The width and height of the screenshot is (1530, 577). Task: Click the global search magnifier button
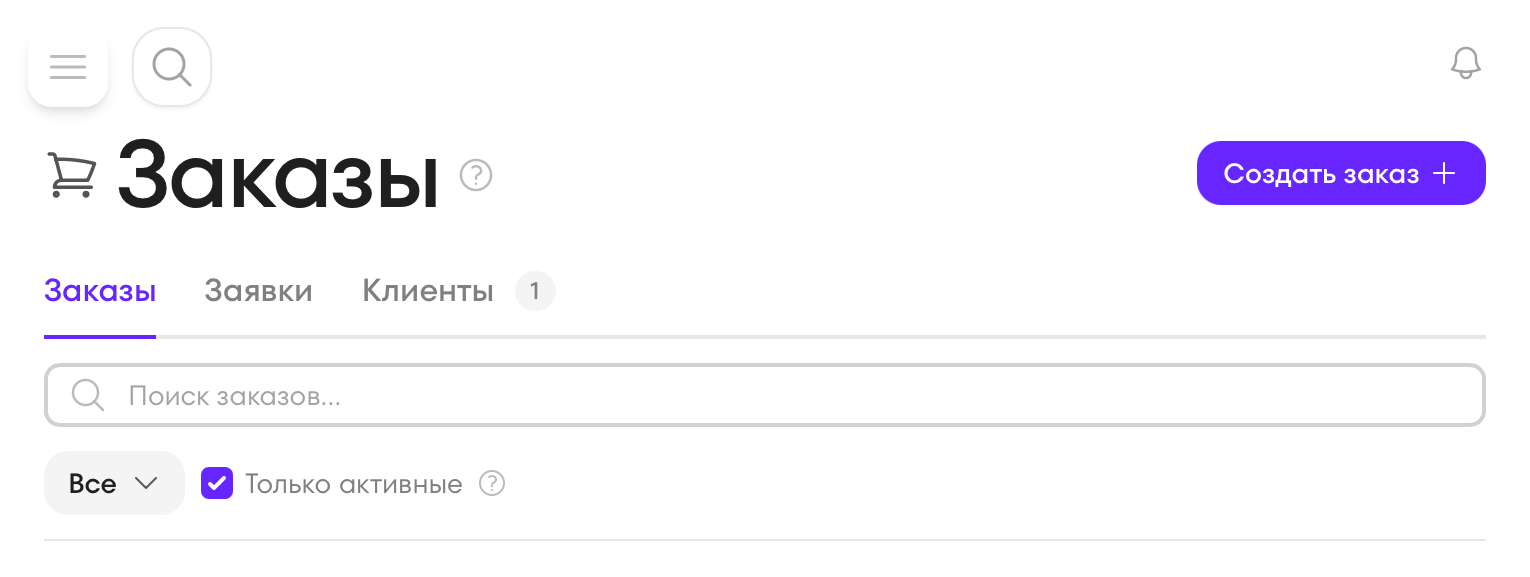coord(172,67)
